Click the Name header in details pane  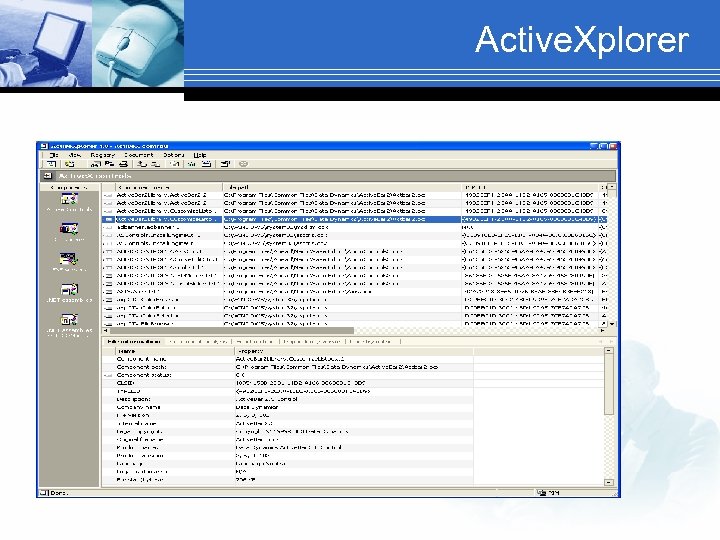coord(174,351)
